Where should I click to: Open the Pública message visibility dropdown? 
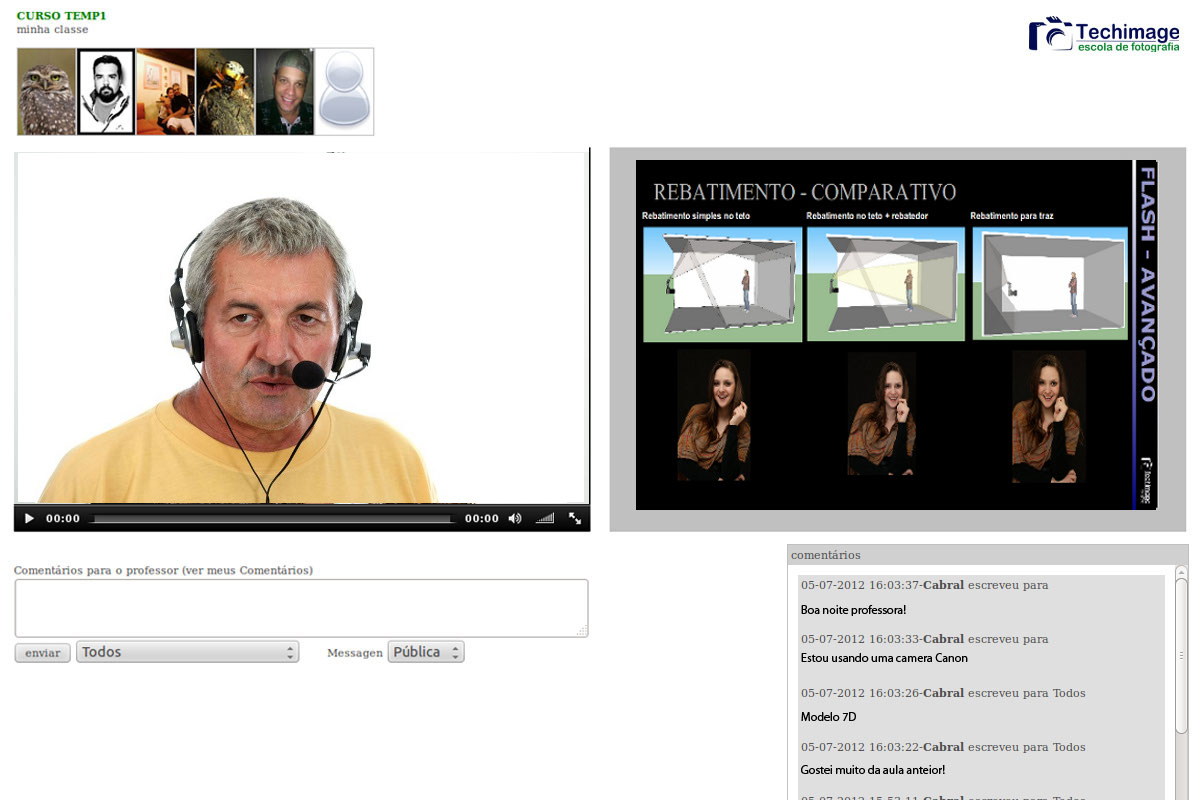(x=426, y=652)
